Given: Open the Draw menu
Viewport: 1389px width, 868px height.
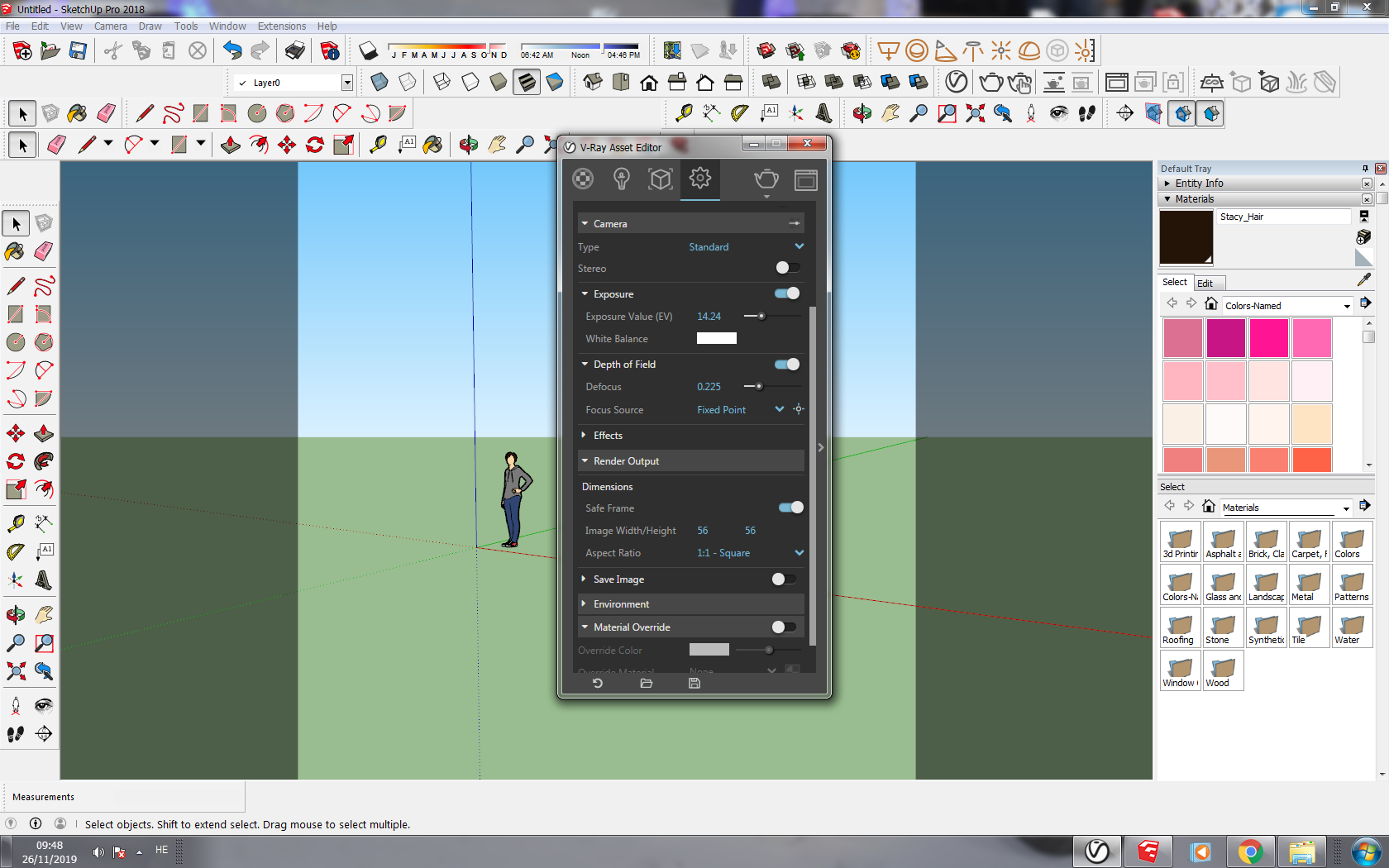Looking at the screenshot, I should (x=150, y=26).
